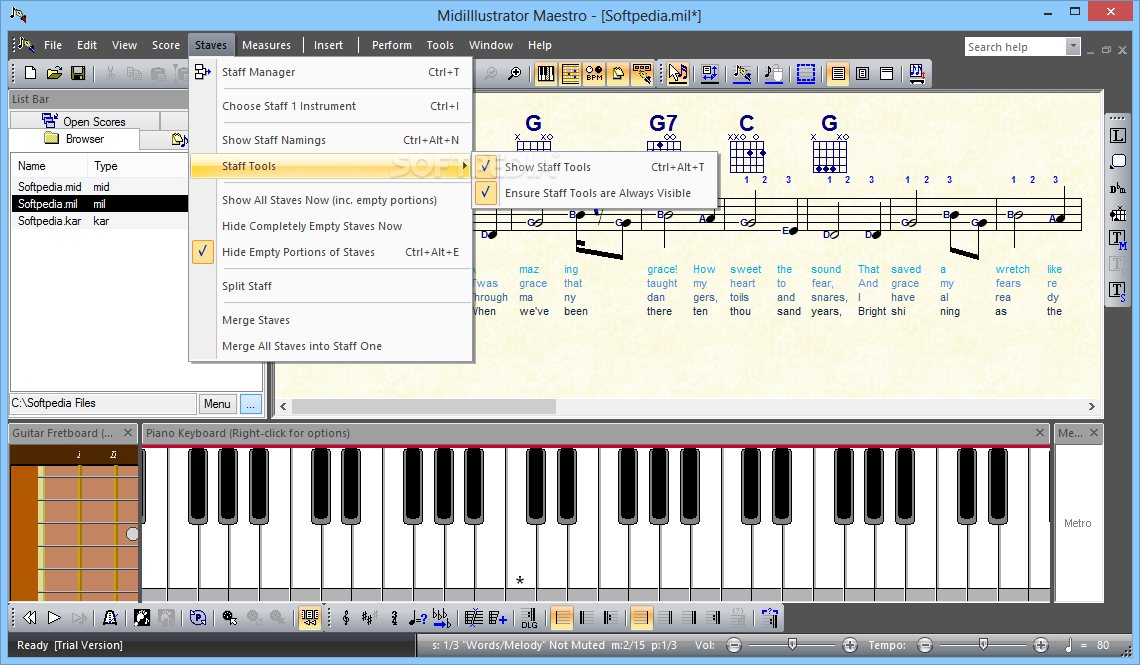Click the L tool in right sidebar
This screenshot has height=665, width=1140.
[1117, 136]
